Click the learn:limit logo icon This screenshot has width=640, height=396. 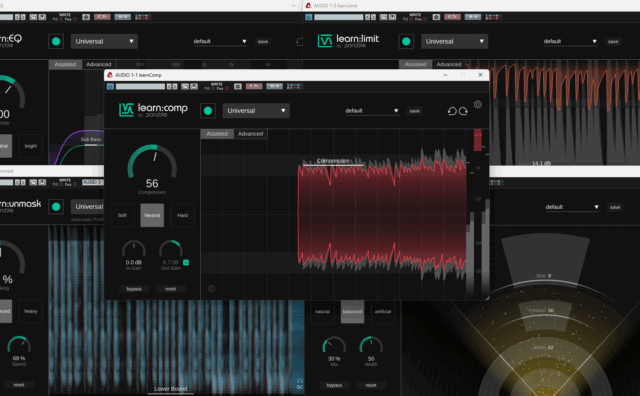click(x=325, y=41)
